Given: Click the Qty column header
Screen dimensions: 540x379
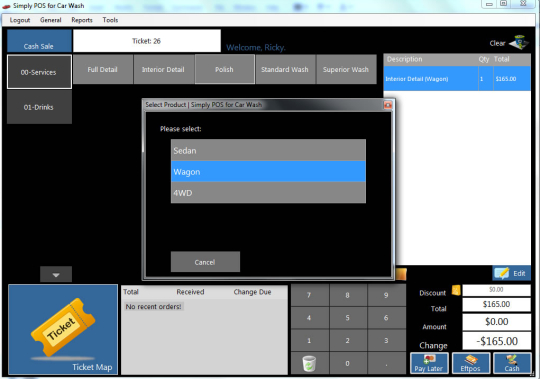Looking at the screenshot, I should (x=484, y=59).
